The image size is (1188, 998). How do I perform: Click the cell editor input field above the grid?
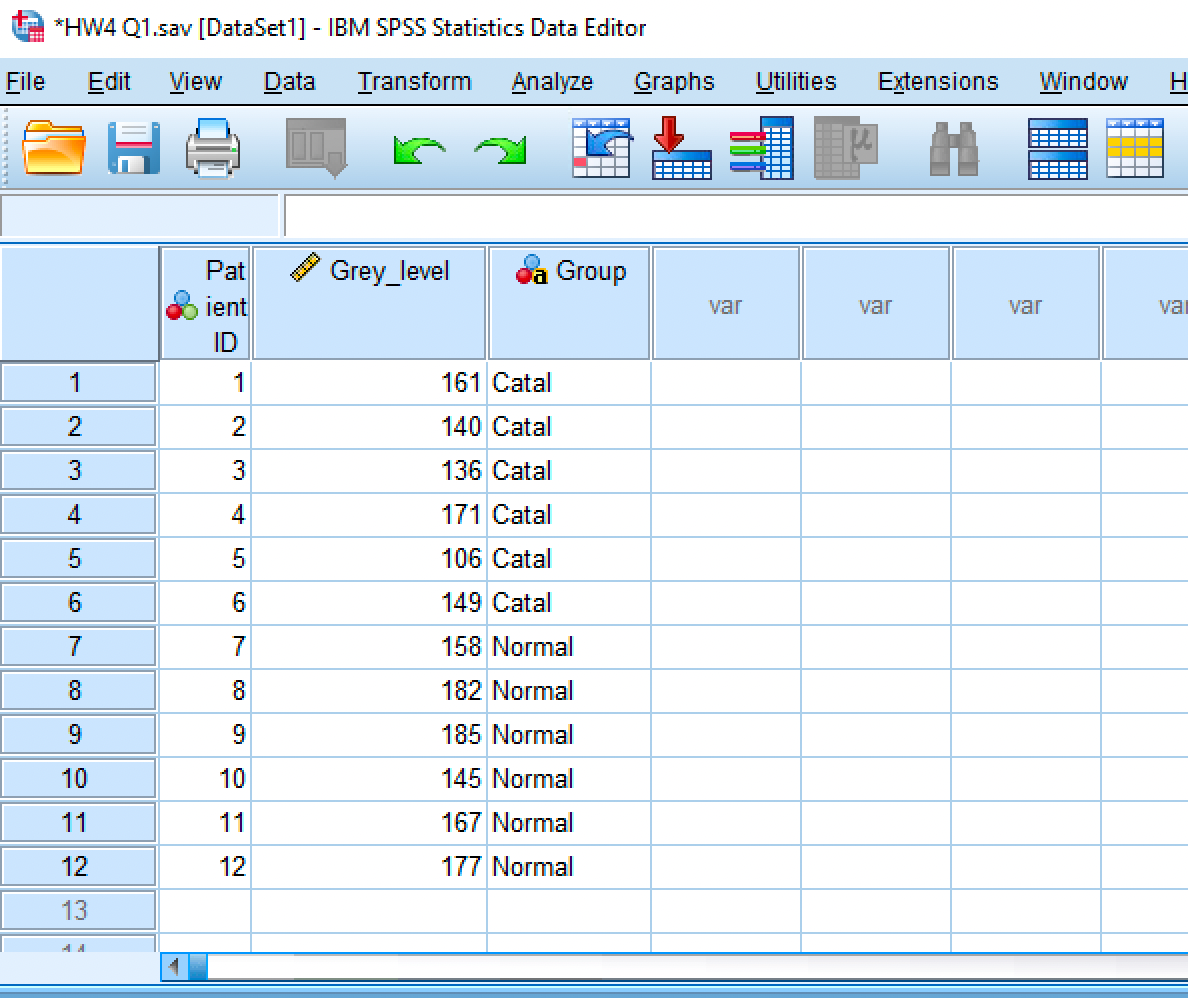tap(735, 215)
